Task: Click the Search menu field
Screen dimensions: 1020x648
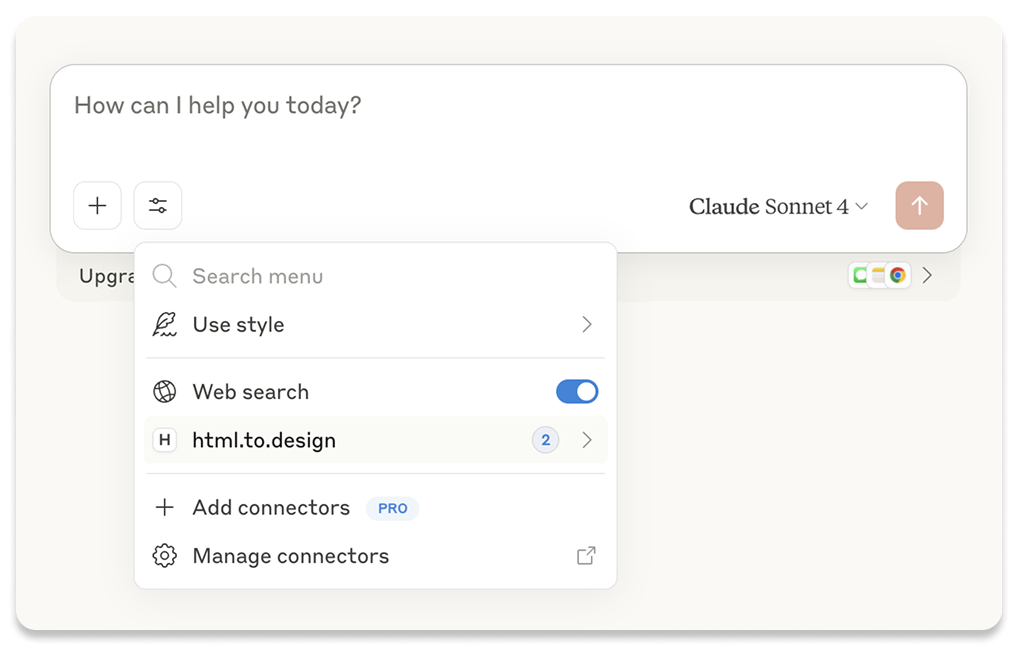Action: [375, 276]
